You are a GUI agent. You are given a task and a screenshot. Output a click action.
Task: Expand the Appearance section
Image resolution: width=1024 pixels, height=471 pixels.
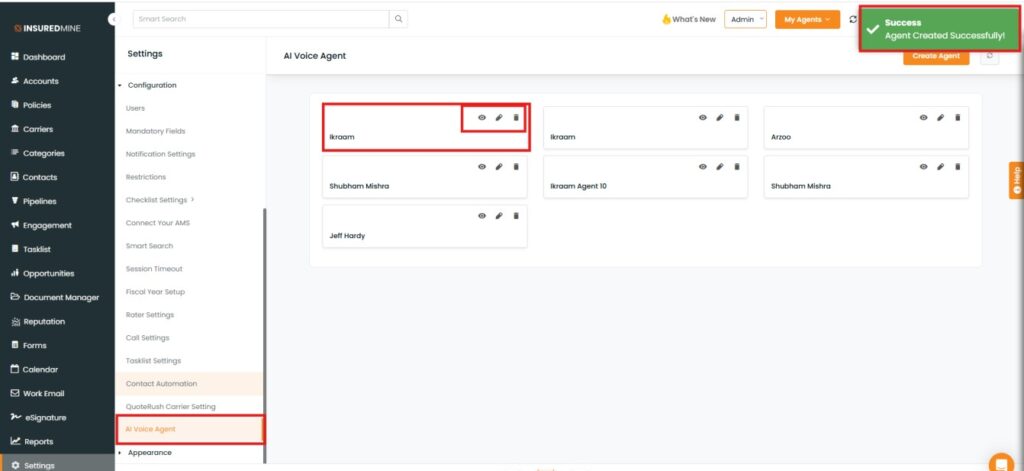tap(149, 453)
